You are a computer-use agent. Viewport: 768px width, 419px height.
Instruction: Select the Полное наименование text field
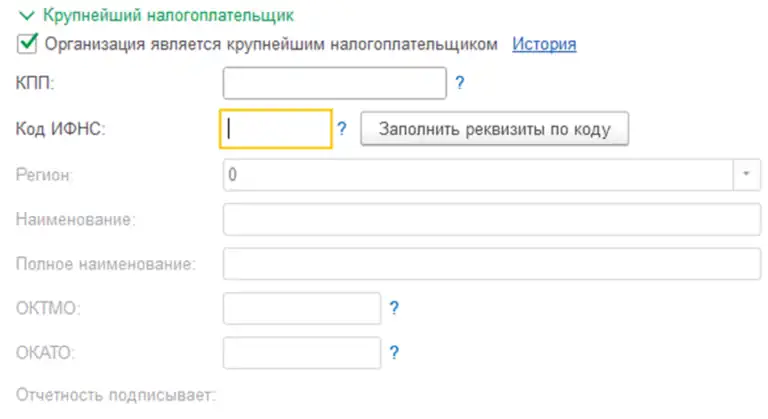pyautogui.click(x=492, y=264)
